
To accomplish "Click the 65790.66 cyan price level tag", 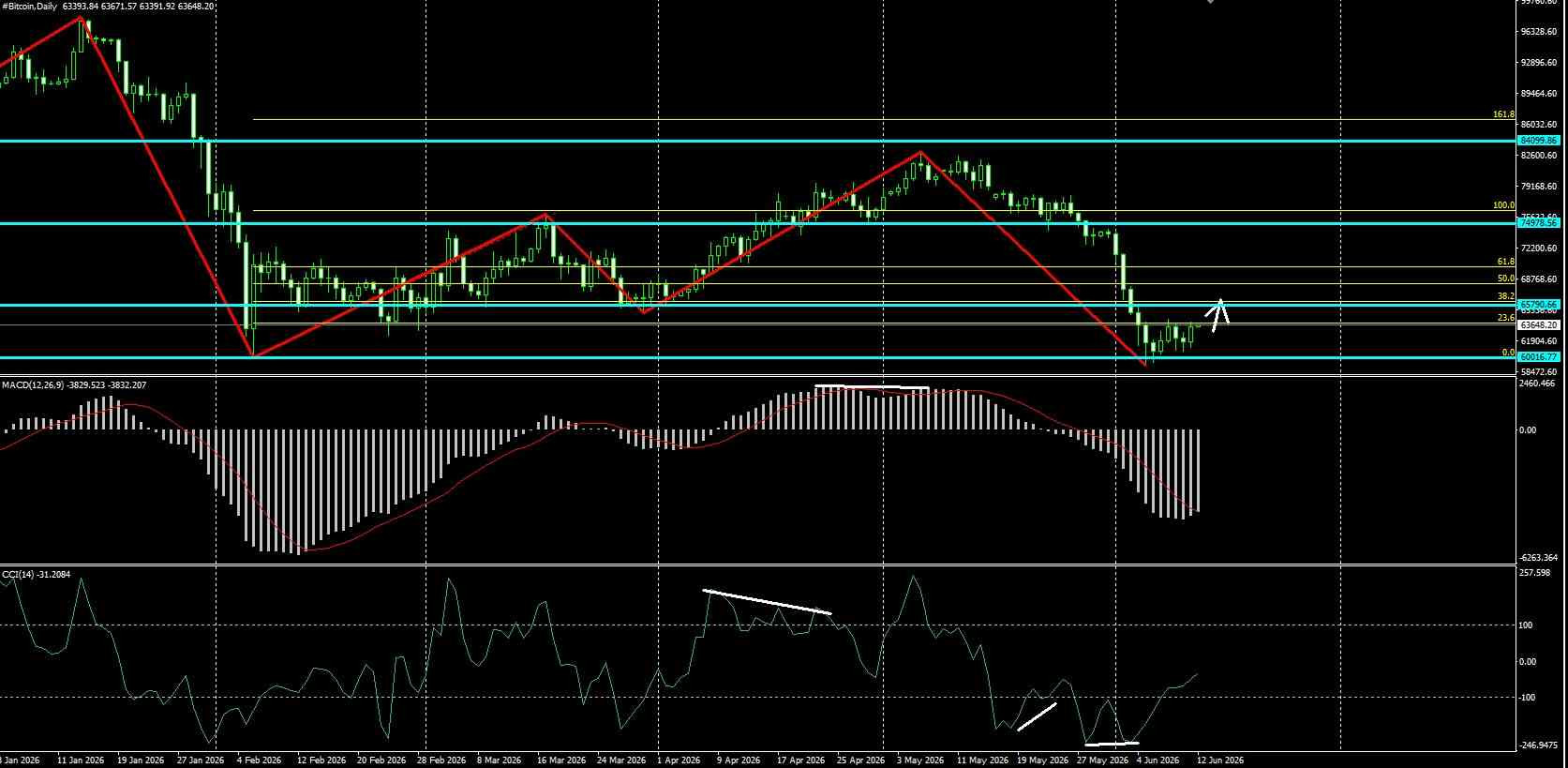I will coord(1539,305).
